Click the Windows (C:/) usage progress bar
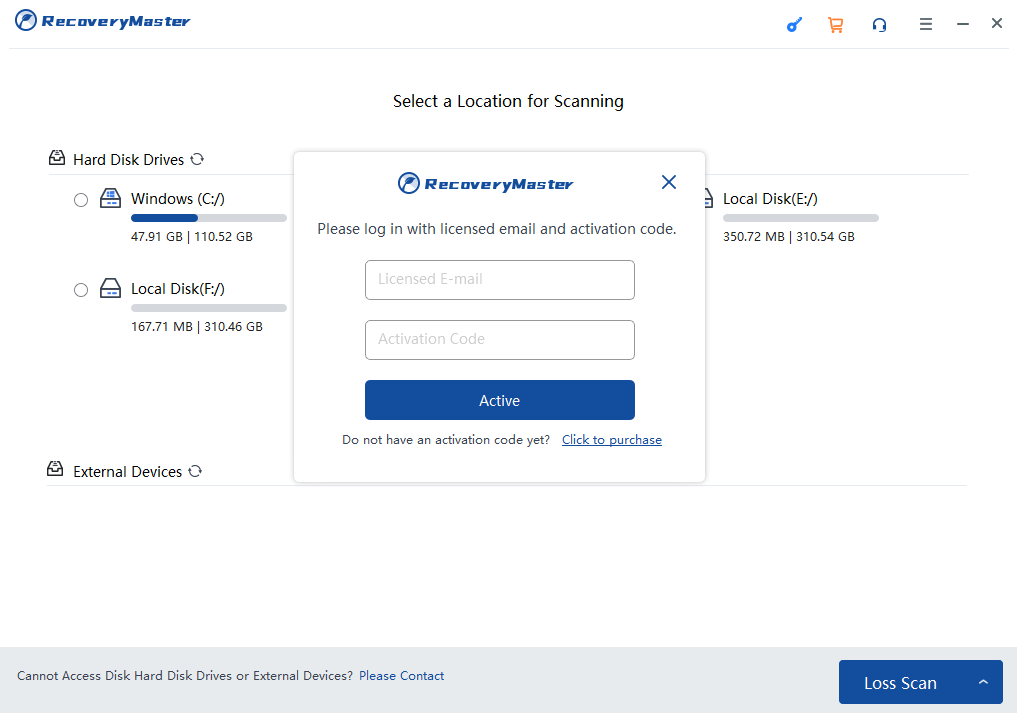Image resolution: width=1017 pixels, height=713 pixels. 209,218
